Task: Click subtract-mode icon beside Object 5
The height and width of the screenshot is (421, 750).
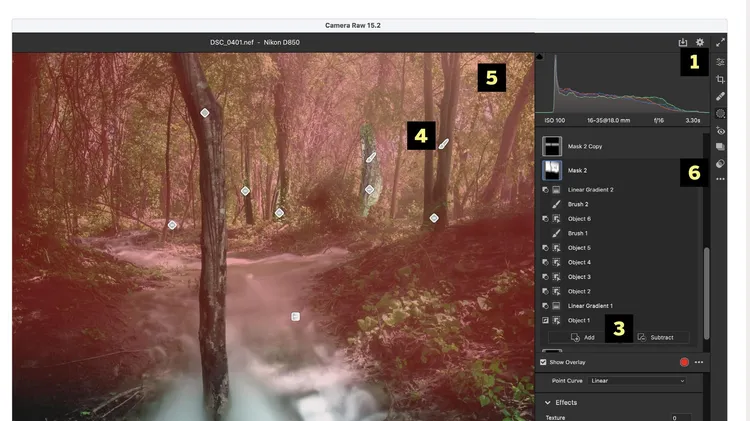Action: tap(545, 248)
